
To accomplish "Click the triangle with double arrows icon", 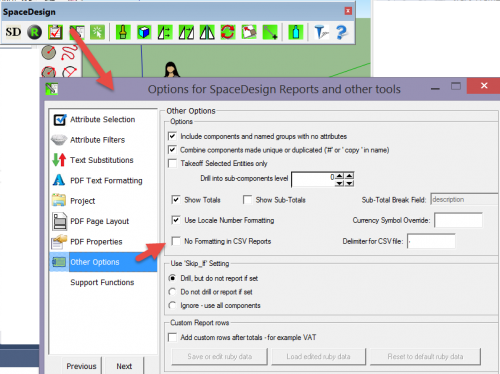I will [165, 32].
